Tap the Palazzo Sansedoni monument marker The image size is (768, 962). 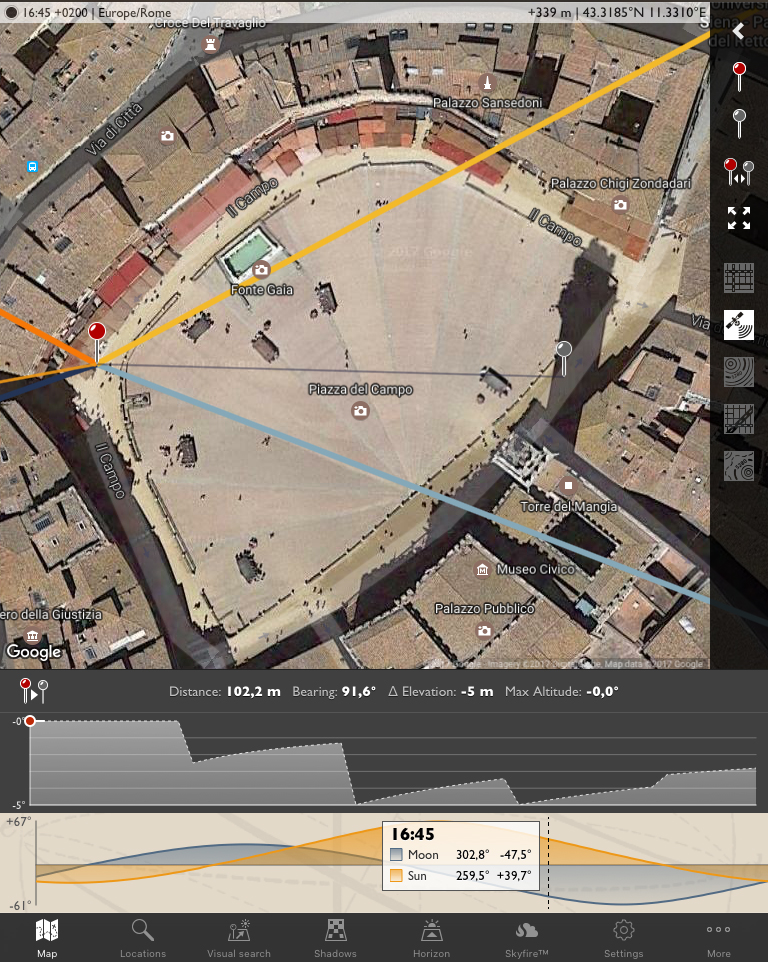[x=487, y=82]
